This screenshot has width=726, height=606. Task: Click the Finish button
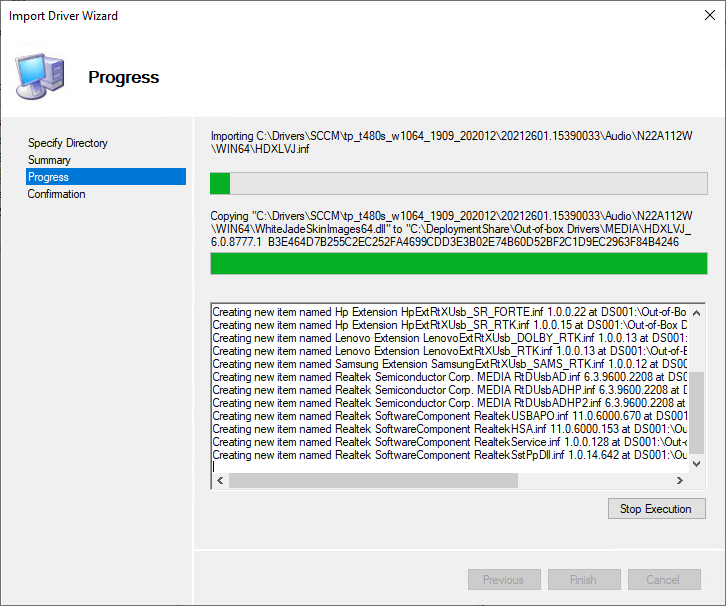pos(583,580)
